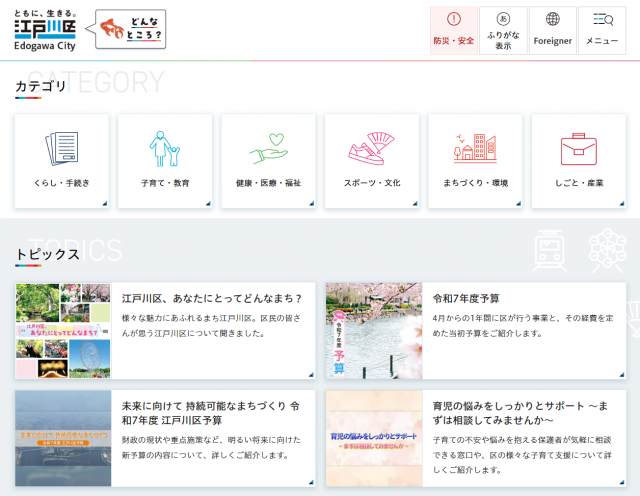This screenshot has height=496, width=640.
Task: Click the 江戸川区 collage thumbnail
Action: point(63,331)
